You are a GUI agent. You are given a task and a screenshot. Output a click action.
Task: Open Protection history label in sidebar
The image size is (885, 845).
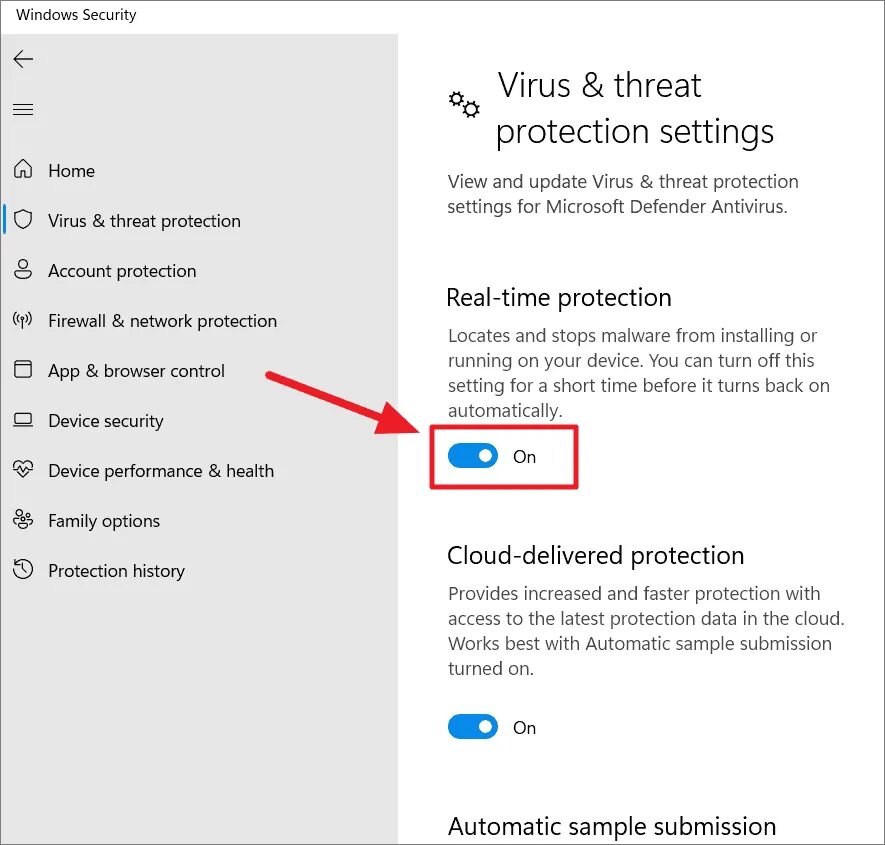tap(116, 571)
